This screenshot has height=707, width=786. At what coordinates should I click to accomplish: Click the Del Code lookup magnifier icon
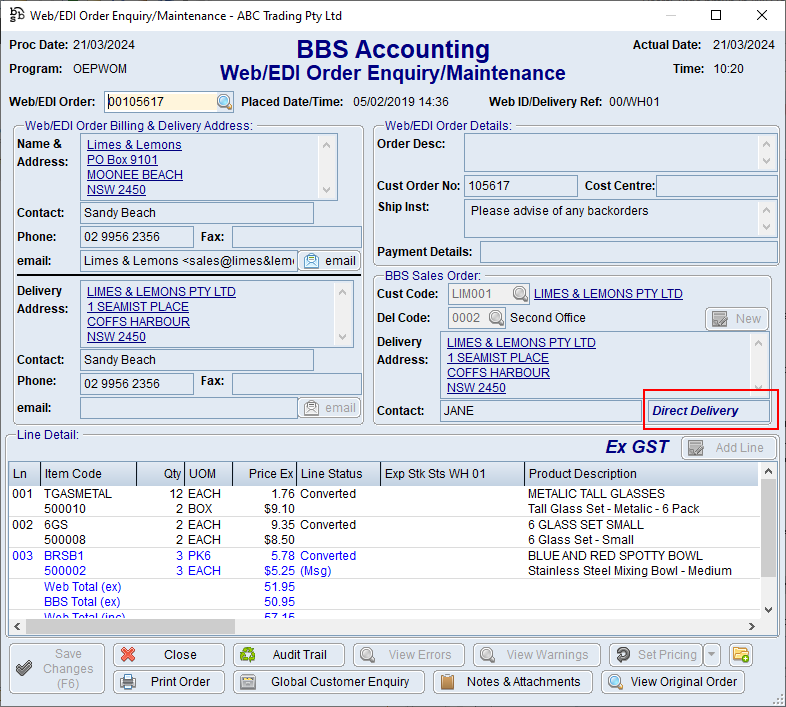click(497, 318)
